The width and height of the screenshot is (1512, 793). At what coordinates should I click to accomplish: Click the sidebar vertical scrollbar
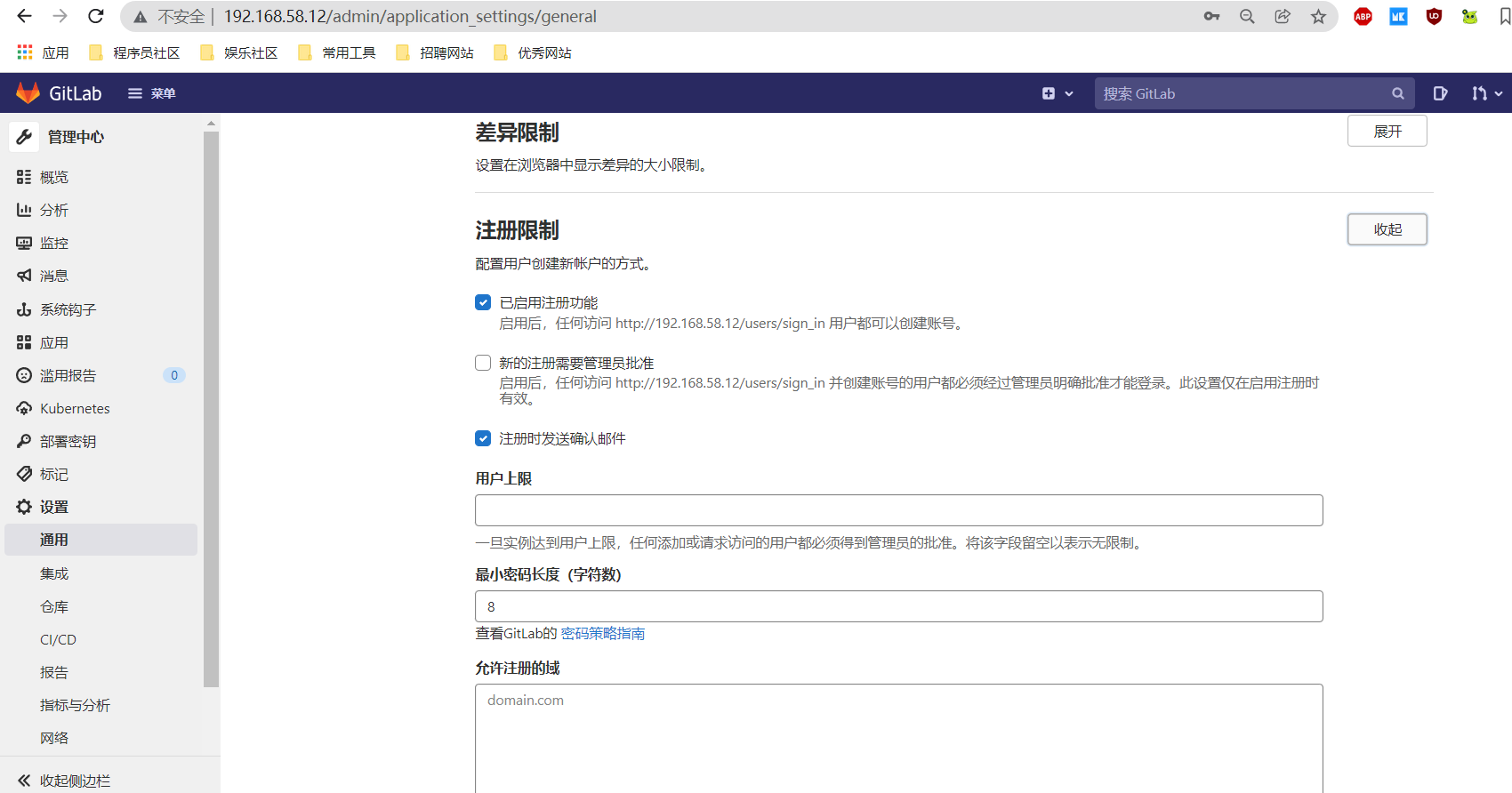211,409
